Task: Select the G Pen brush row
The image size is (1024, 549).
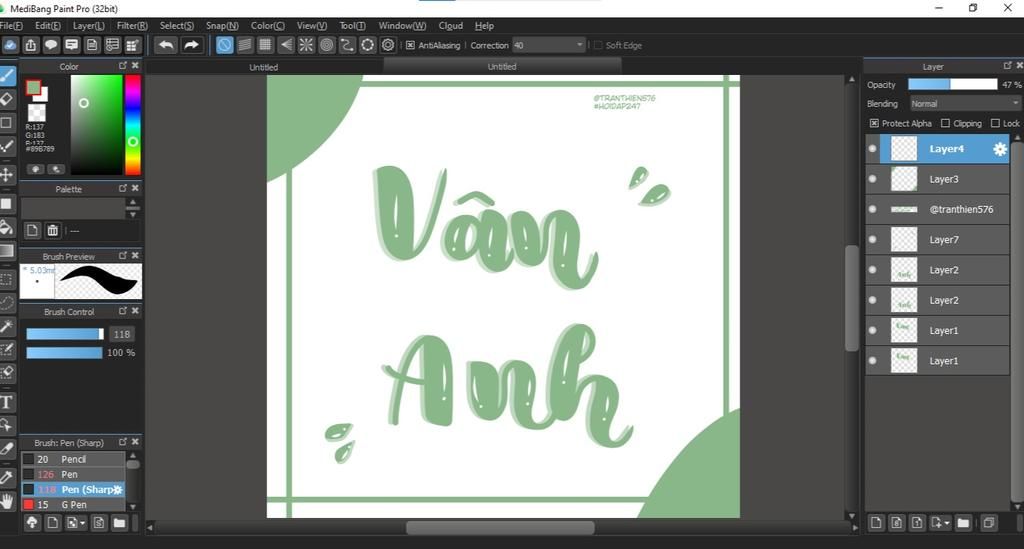Action: pos(73,505)
